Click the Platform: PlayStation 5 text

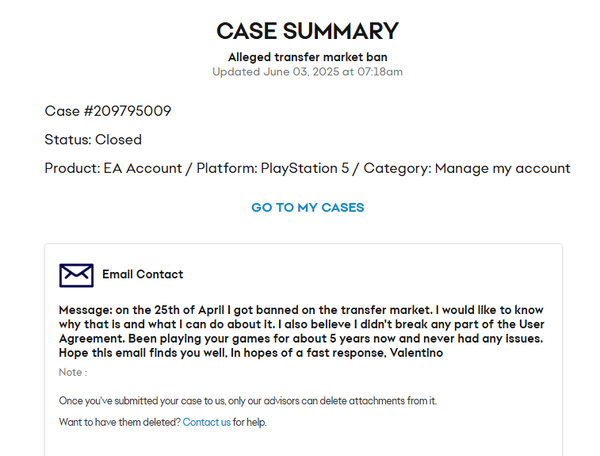coord(287,168)
